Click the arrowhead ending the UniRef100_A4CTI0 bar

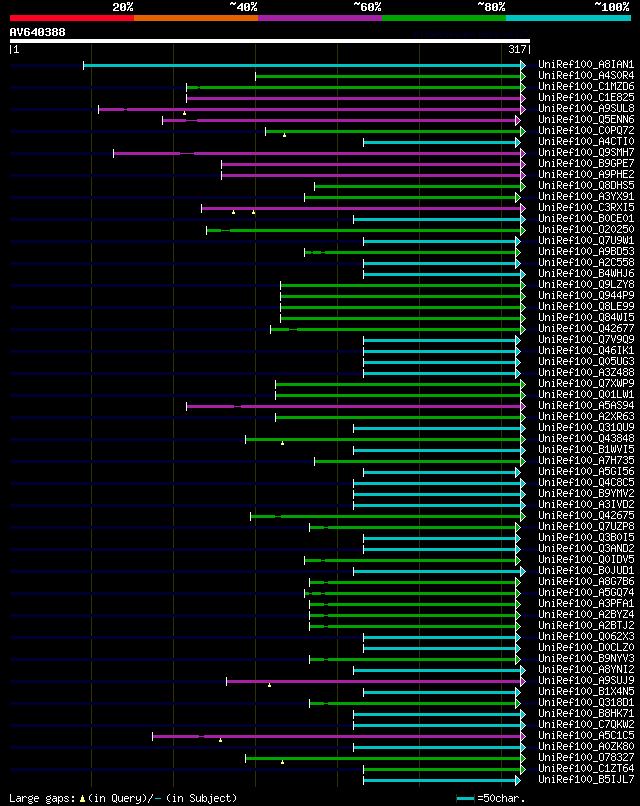[x=518, y=142]
